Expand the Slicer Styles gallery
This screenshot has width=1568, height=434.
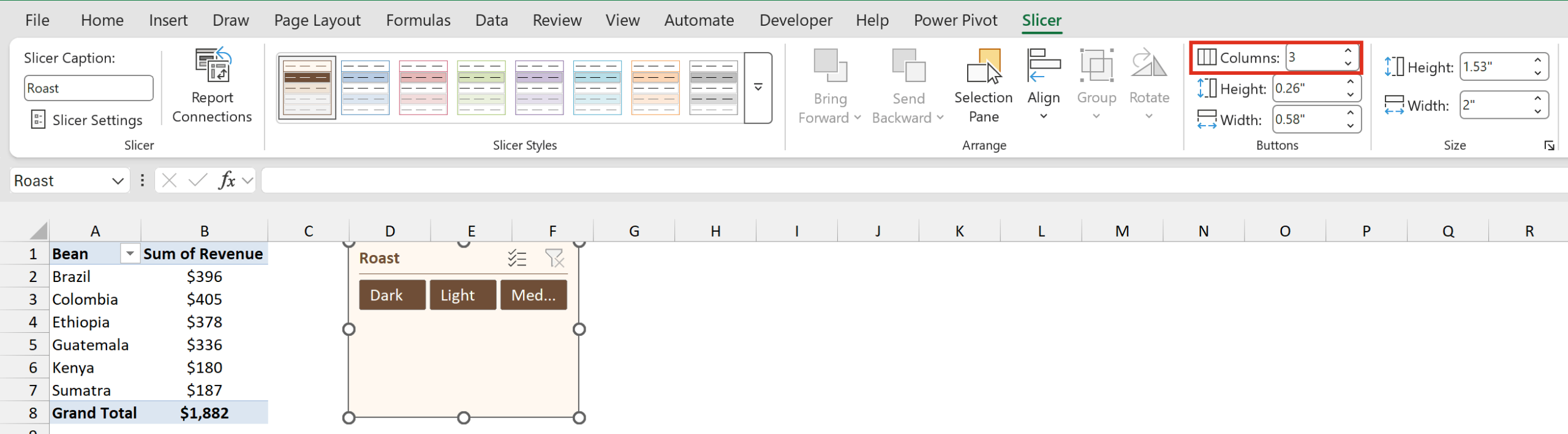758,88
